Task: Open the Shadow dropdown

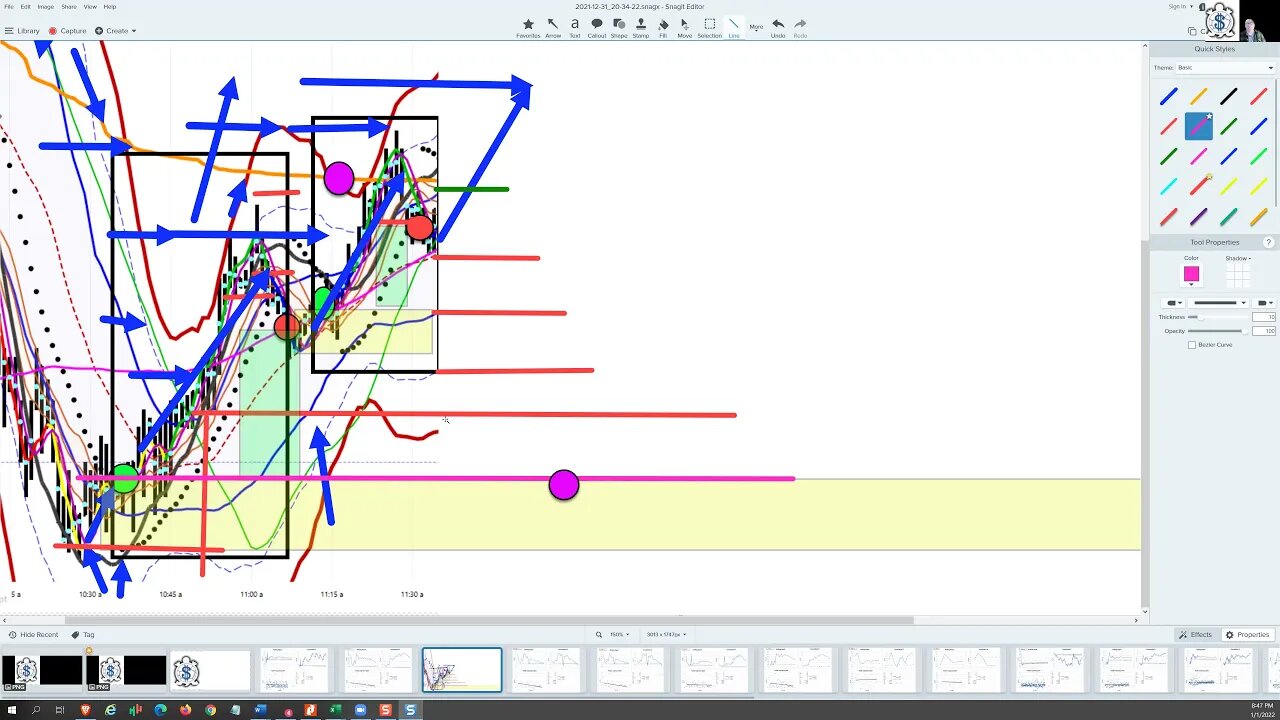Action: [1238, 258]
